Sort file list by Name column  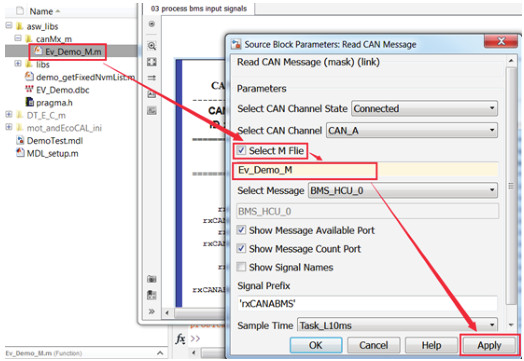point(41,11)
